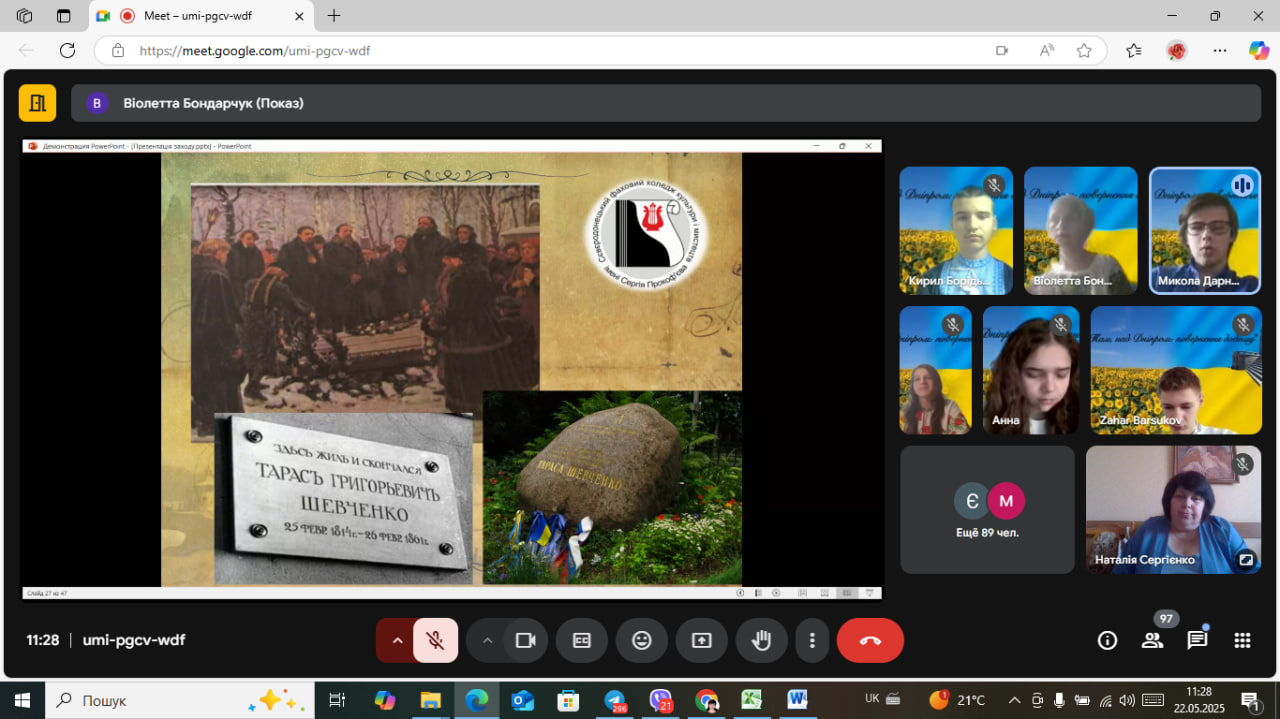Open Task View on the taskbar
This screenshot has height=719, width=1280.
[x=337, y=700]
